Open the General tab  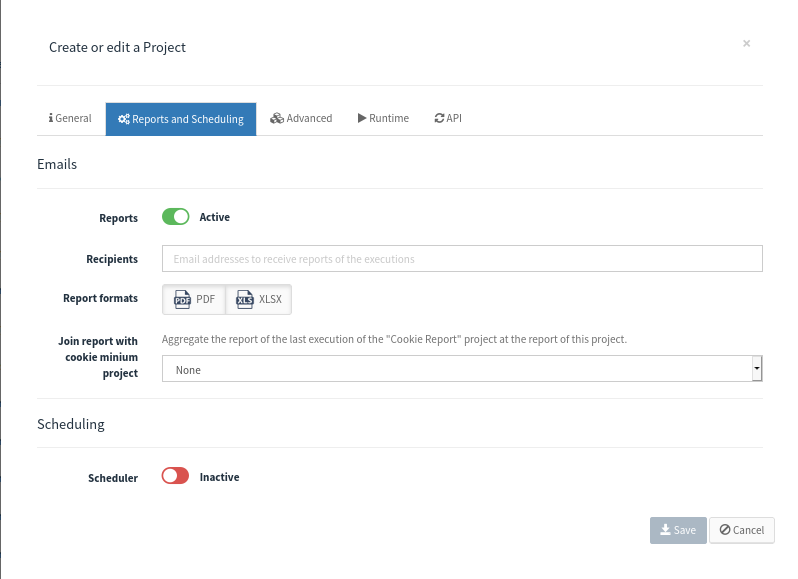[70, 119]
